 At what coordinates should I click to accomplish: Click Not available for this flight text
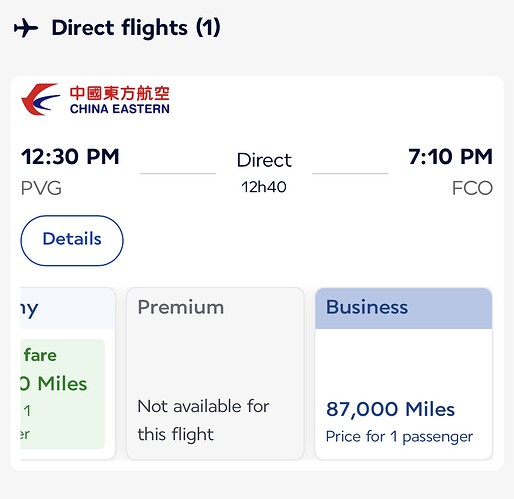pos(203,420)
